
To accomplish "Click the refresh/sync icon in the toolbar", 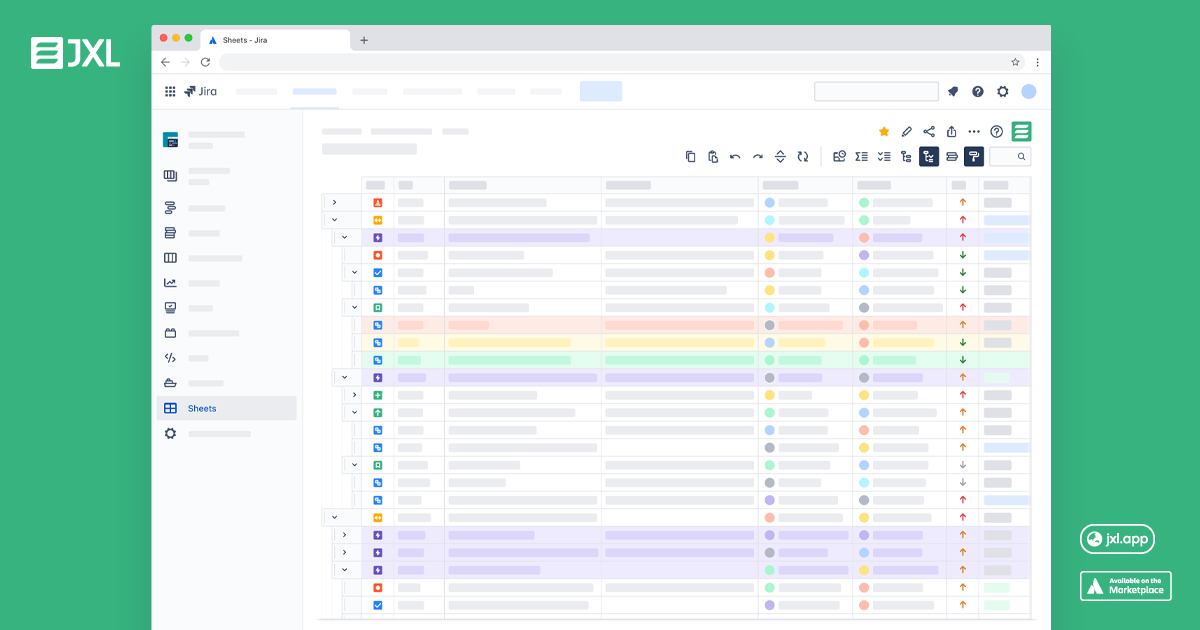I will tap(803, 156).
